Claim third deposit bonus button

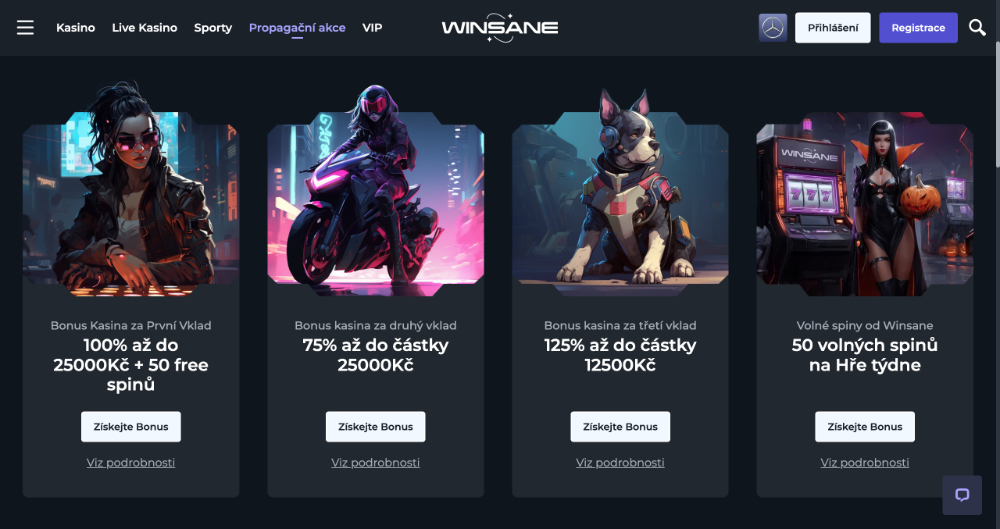(620, 426)
